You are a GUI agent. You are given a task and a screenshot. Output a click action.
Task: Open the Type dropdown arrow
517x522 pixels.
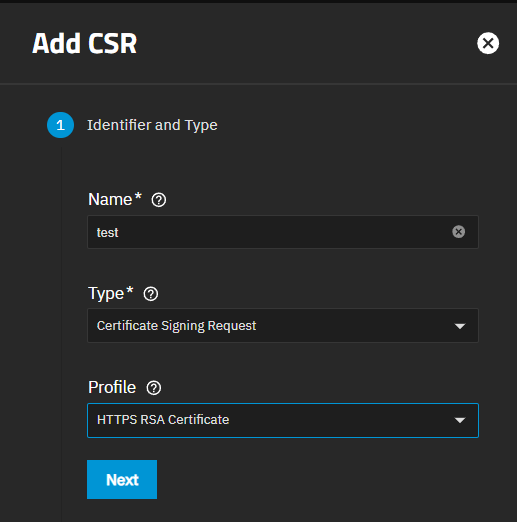(x=460, y=326)
